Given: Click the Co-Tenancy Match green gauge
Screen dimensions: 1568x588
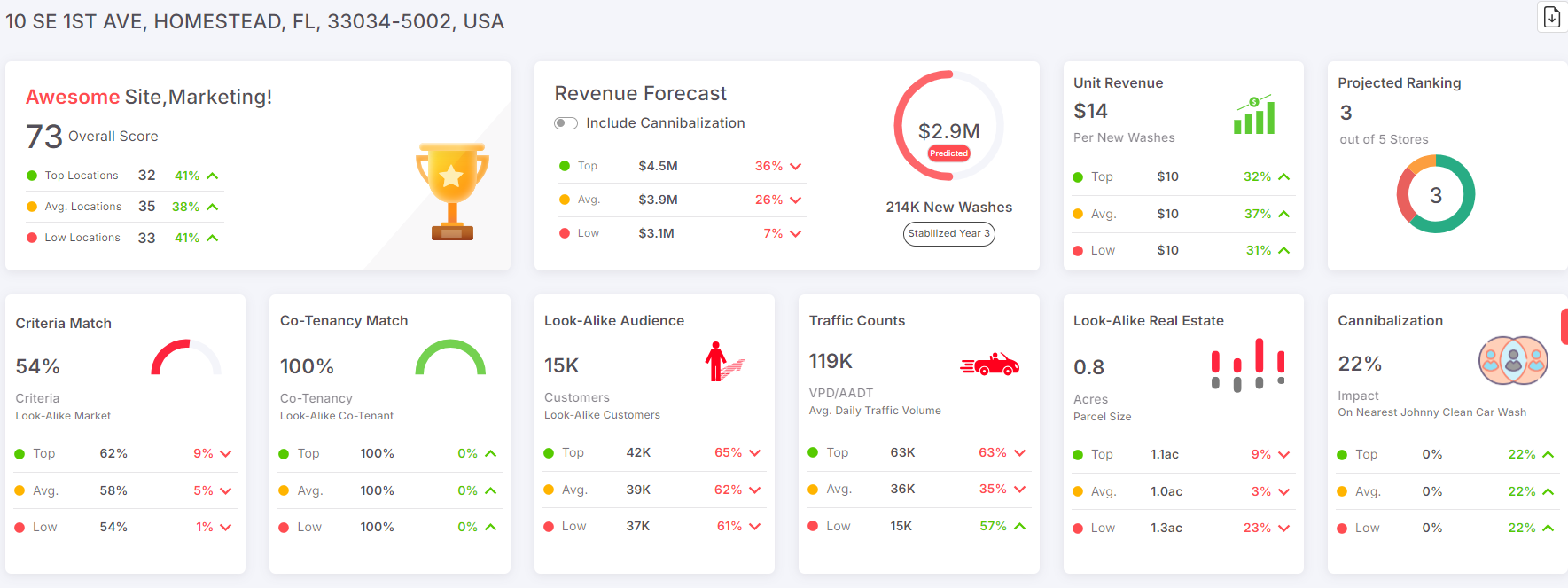Looking at the screenshot, I should point(450,358).
